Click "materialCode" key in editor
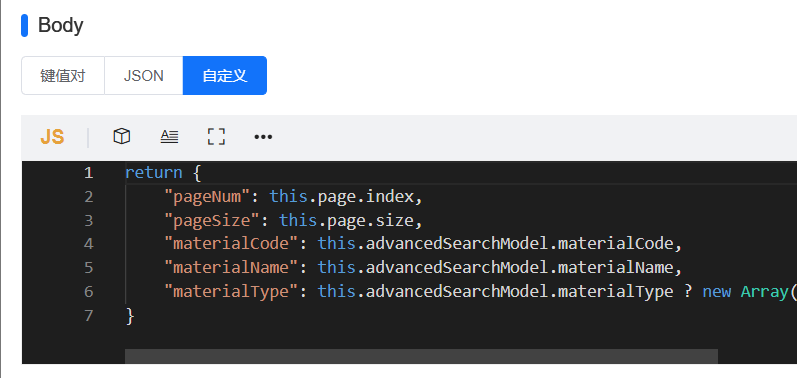Image resolution: width=797 pixels, height=378 pixels. (x=231, y=244)
